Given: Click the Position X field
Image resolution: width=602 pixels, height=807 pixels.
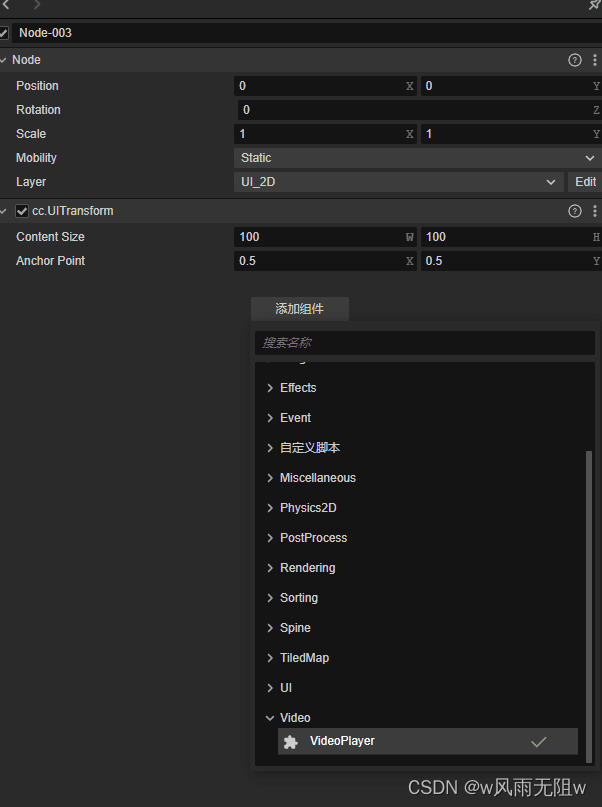Looking at the screenshot, I should pos(325,86).
